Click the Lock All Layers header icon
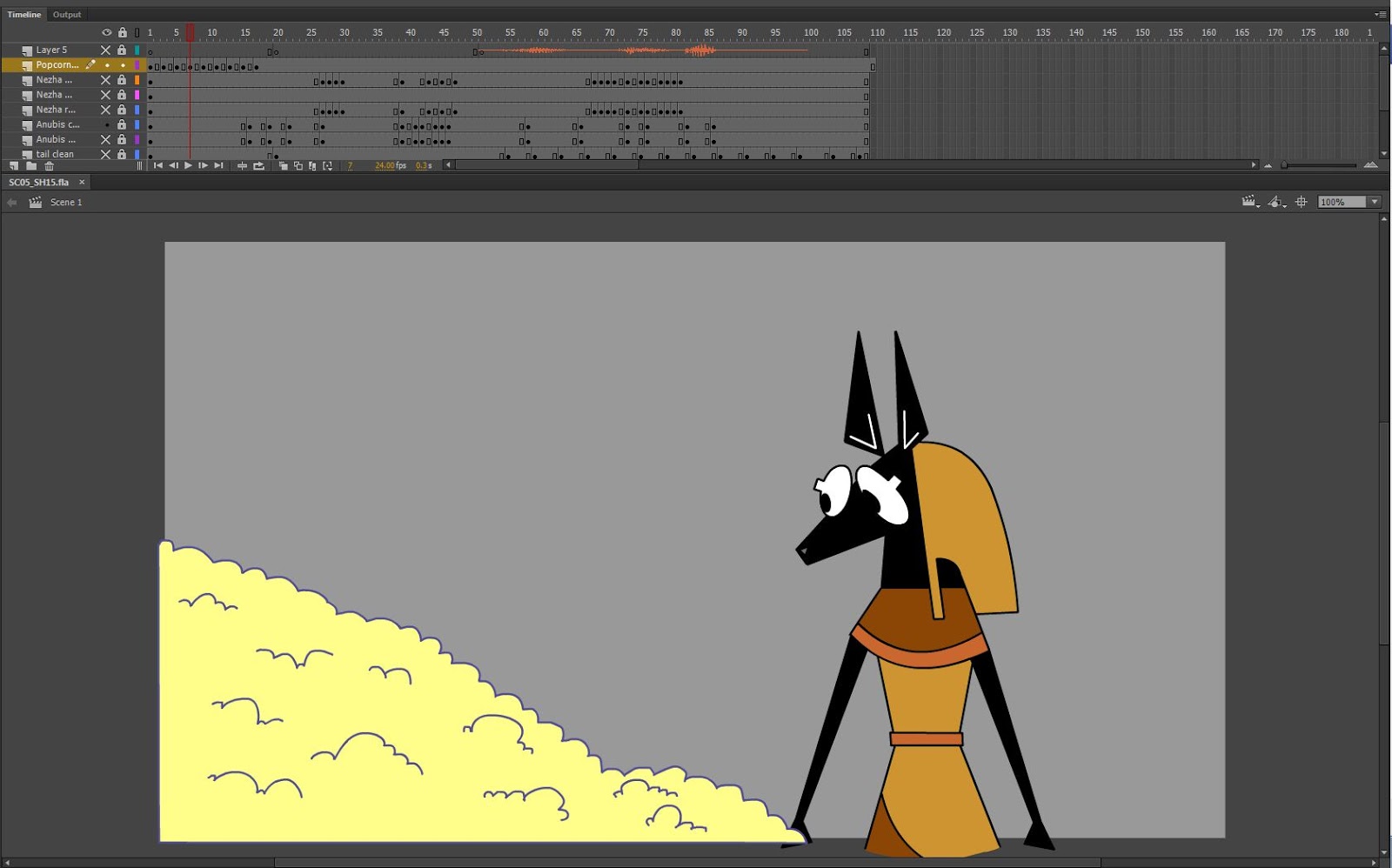 pos(122,32)
